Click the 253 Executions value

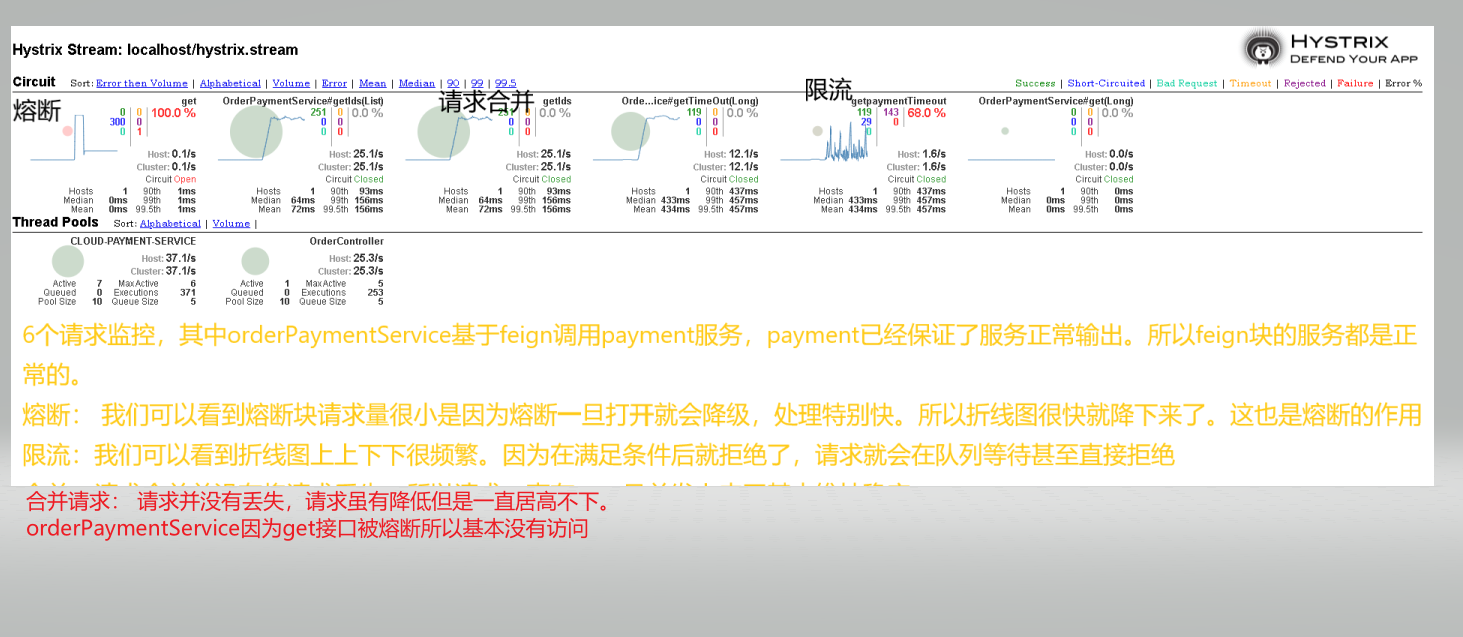[x=375, y=293]
